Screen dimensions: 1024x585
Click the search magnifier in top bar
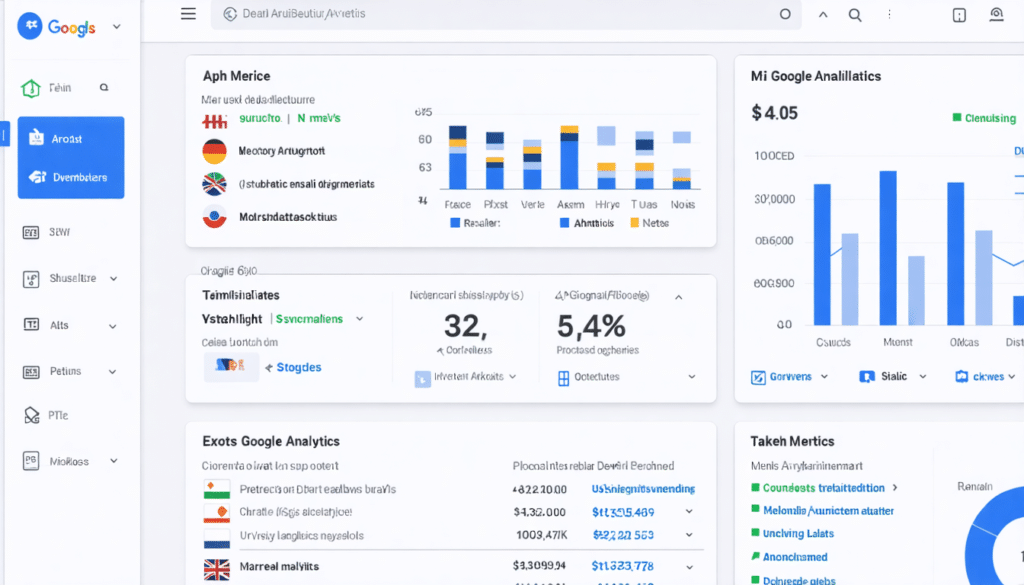pos(855,14)
